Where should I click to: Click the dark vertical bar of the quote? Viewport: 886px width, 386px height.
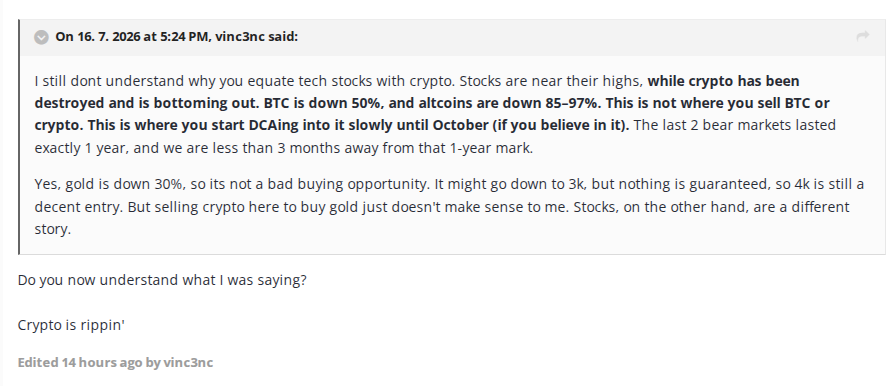click(19, 137)
